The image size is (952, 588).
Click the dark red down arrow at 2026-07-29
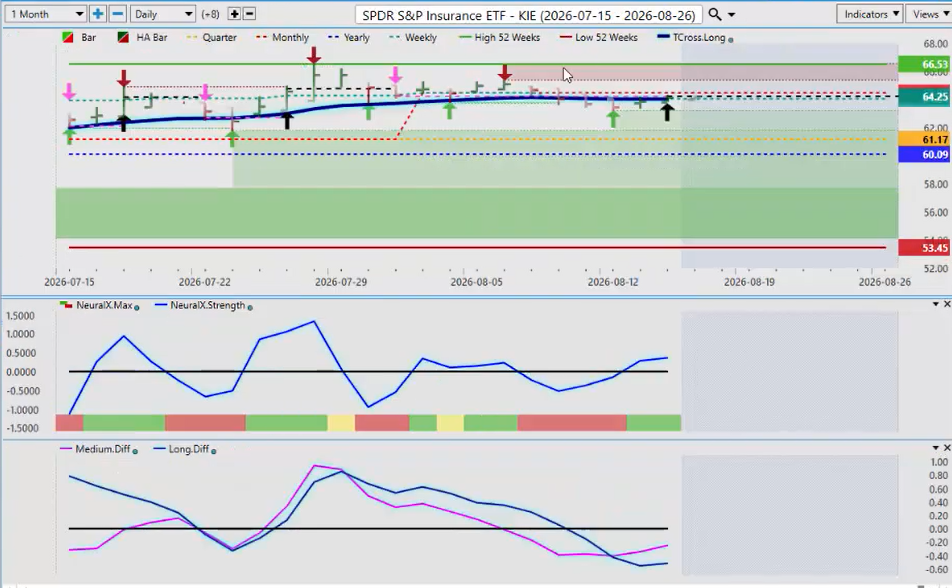click(x=314, y=55)
